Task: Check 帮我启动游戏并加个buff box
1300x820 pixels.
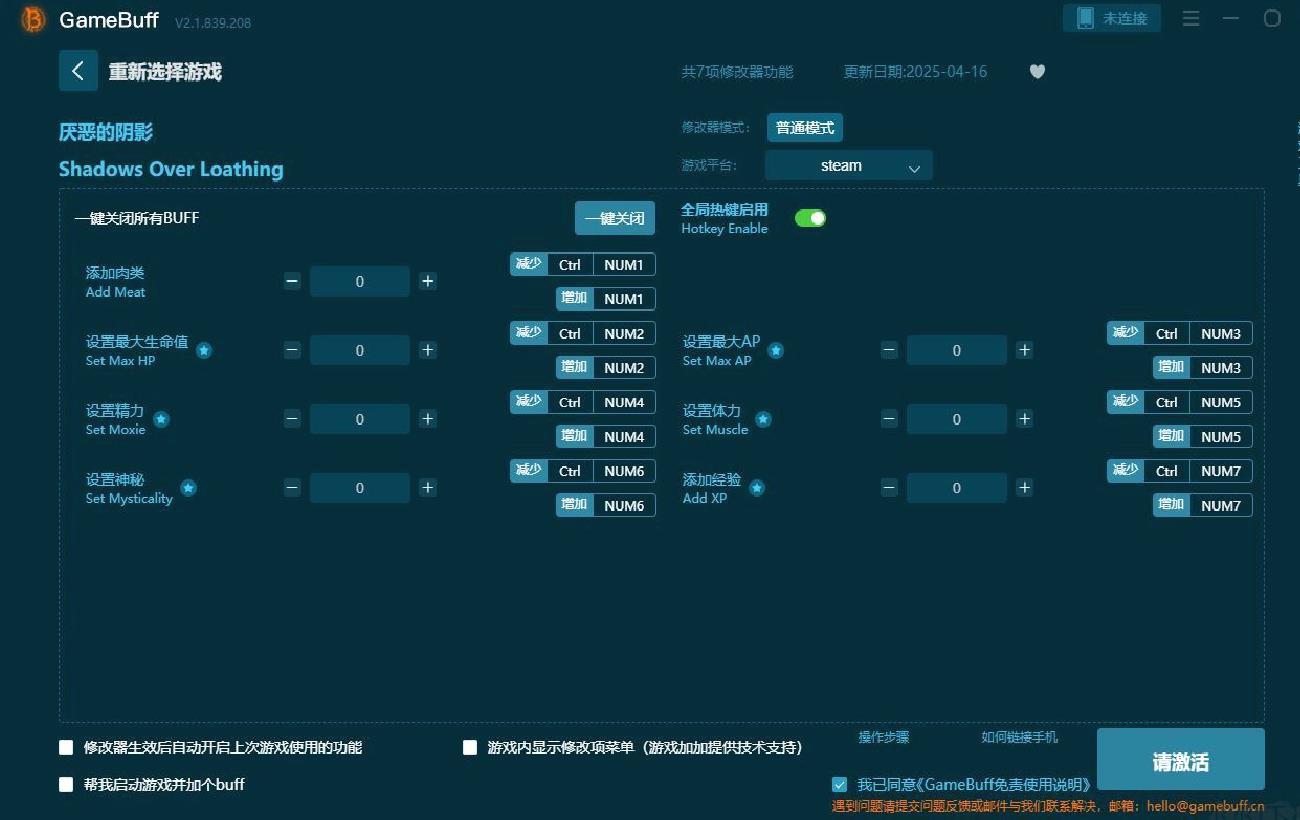Action: pyautogui.click(x=66, y=785)
